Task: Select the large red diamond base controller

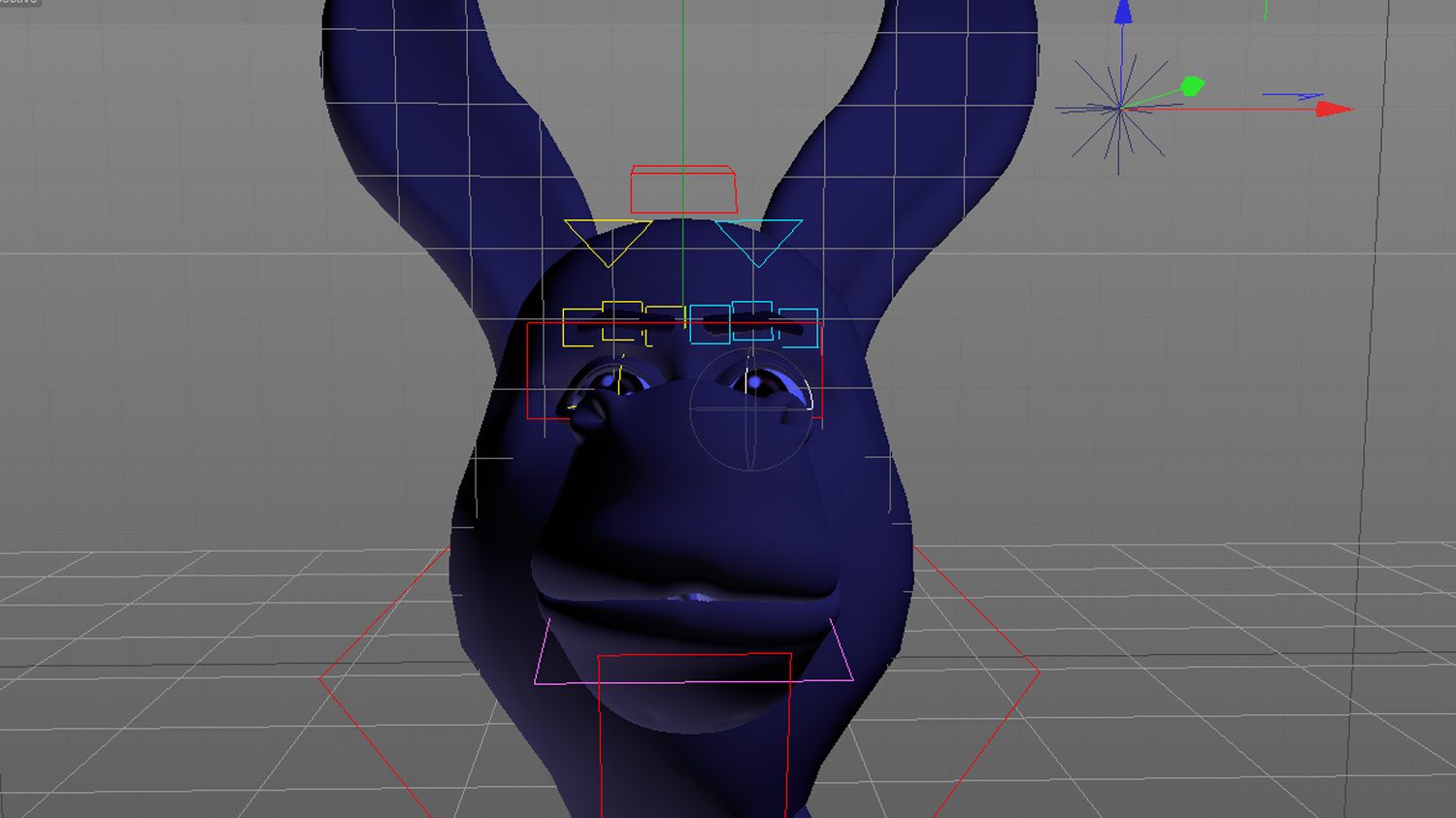Action: (1037, 671)
